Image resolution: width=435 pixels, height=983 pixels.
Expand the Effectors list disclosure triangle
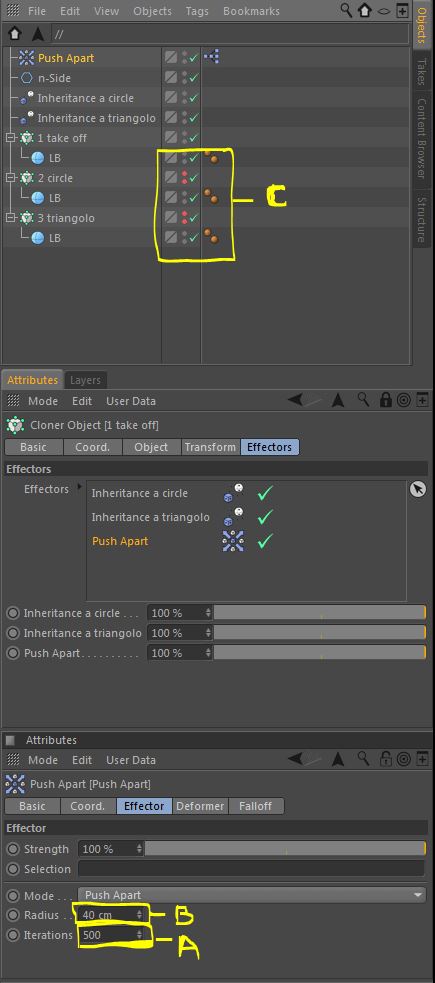79,487
